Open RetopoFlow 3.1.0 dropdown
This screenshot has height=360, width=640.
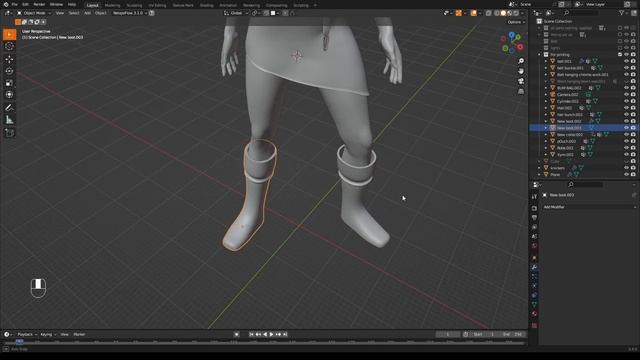[129, 13]
